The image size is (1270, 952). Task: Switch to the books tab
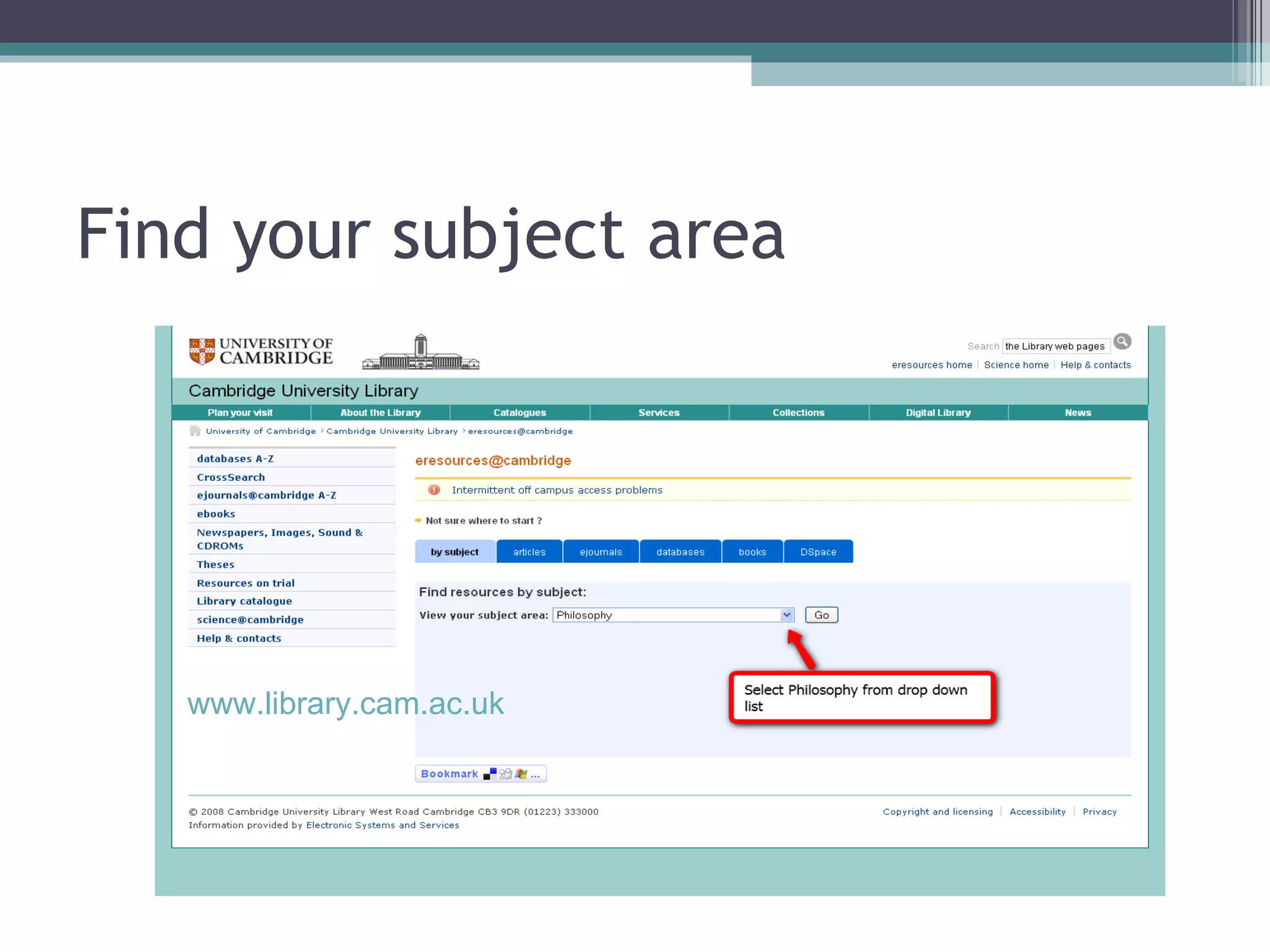[x=752, y=552]
